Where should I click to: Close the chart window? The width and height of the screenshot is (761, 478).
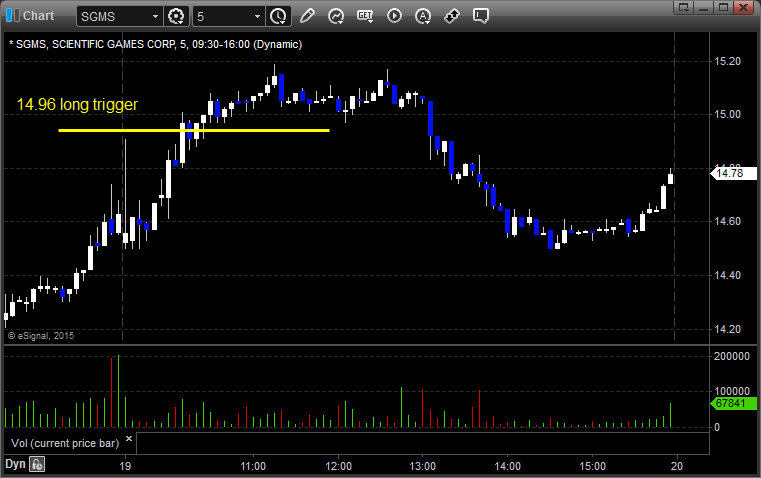click(743, 7)
